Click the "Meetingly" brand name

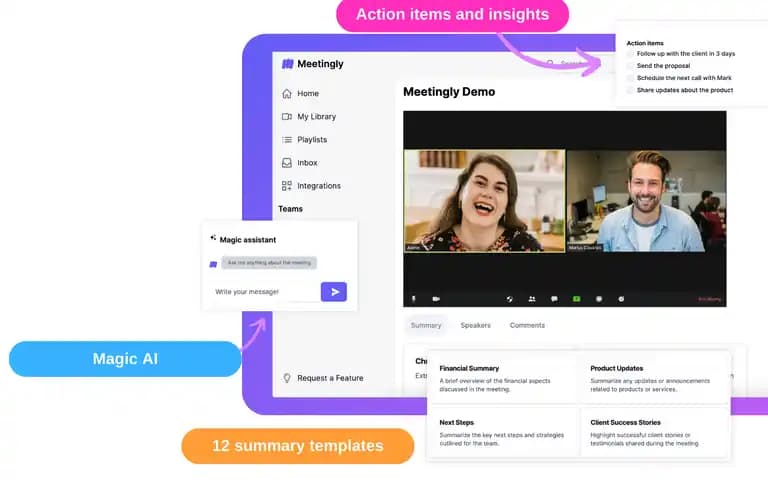pyautogui.click(x=320, y=64)
